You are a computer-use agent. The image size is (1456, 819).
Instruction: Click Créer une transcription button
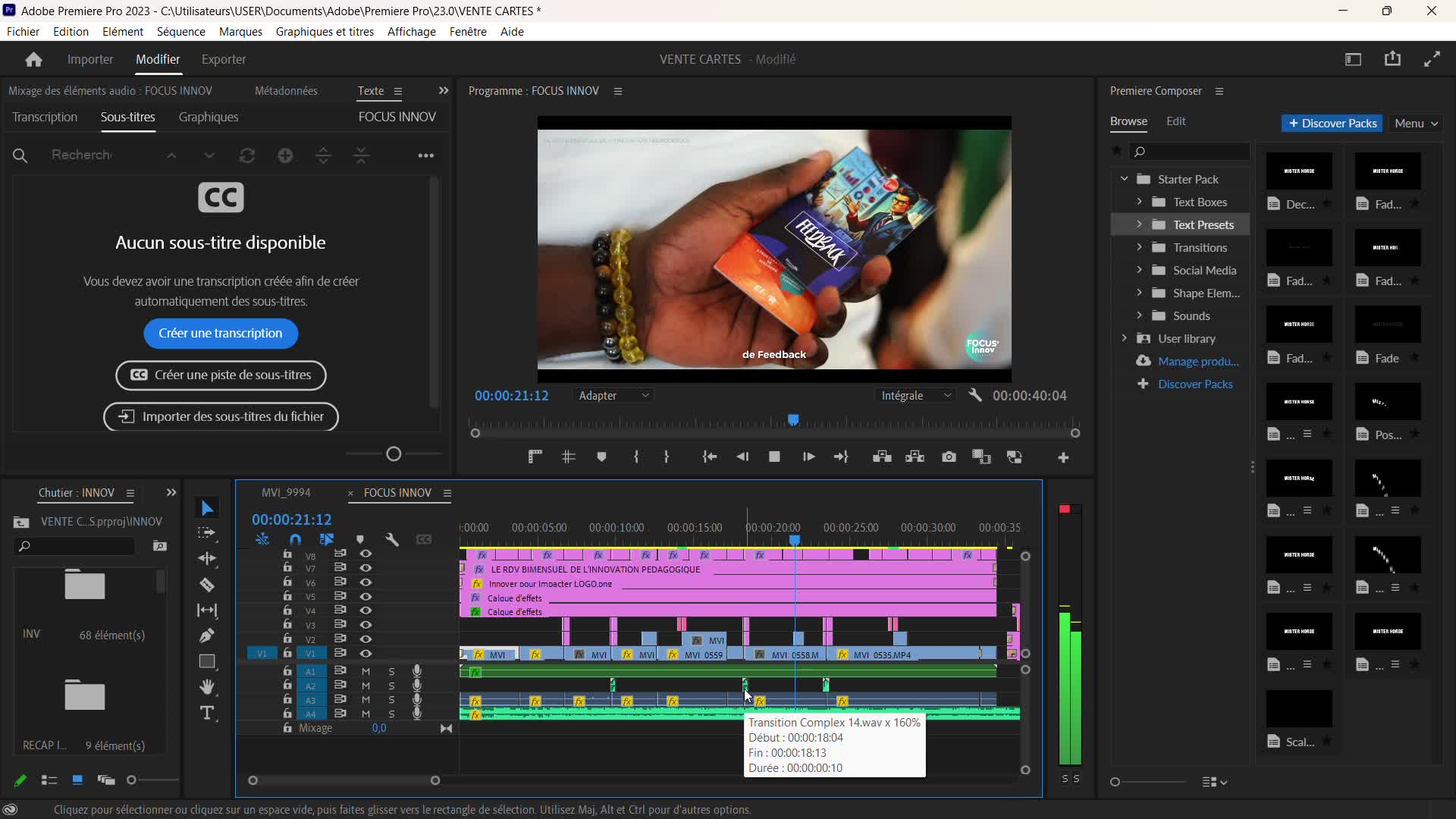221,334
